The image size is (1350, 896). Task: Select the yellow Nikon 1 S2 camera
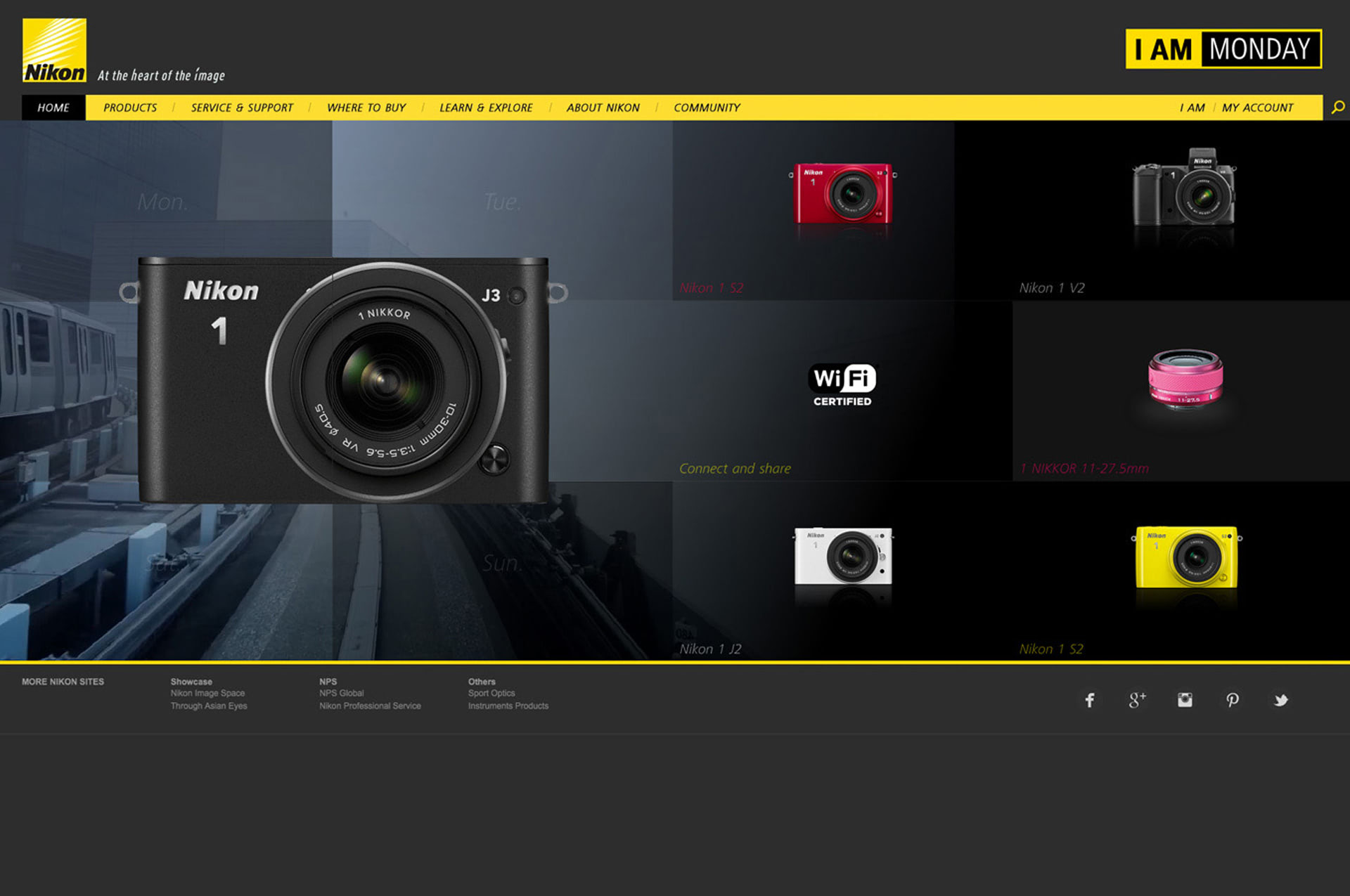coord(1186,557)
